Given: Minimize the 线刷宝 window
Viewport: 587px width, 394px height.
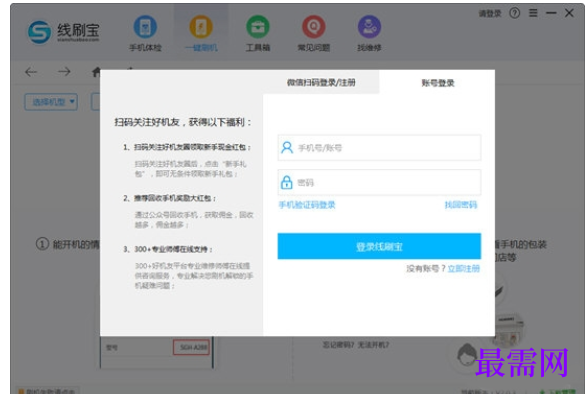Looking at the screenshot, I should 551,13.
